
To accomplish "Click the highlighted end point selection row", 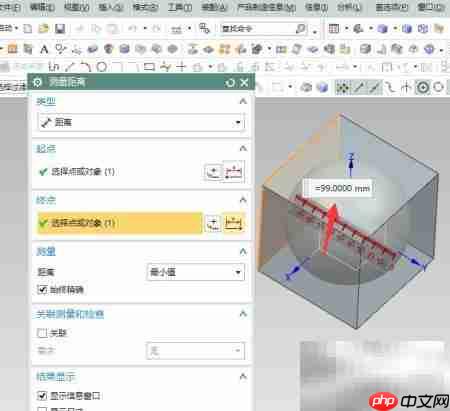I will point(119,223).
